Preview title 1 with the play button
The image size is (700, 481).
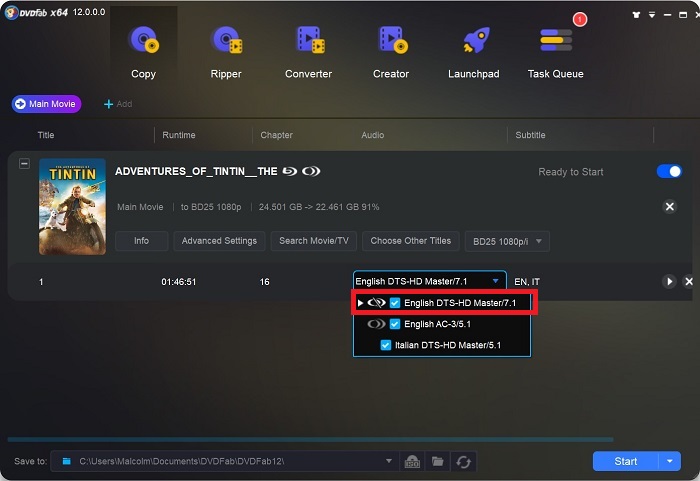coord(669,281)
